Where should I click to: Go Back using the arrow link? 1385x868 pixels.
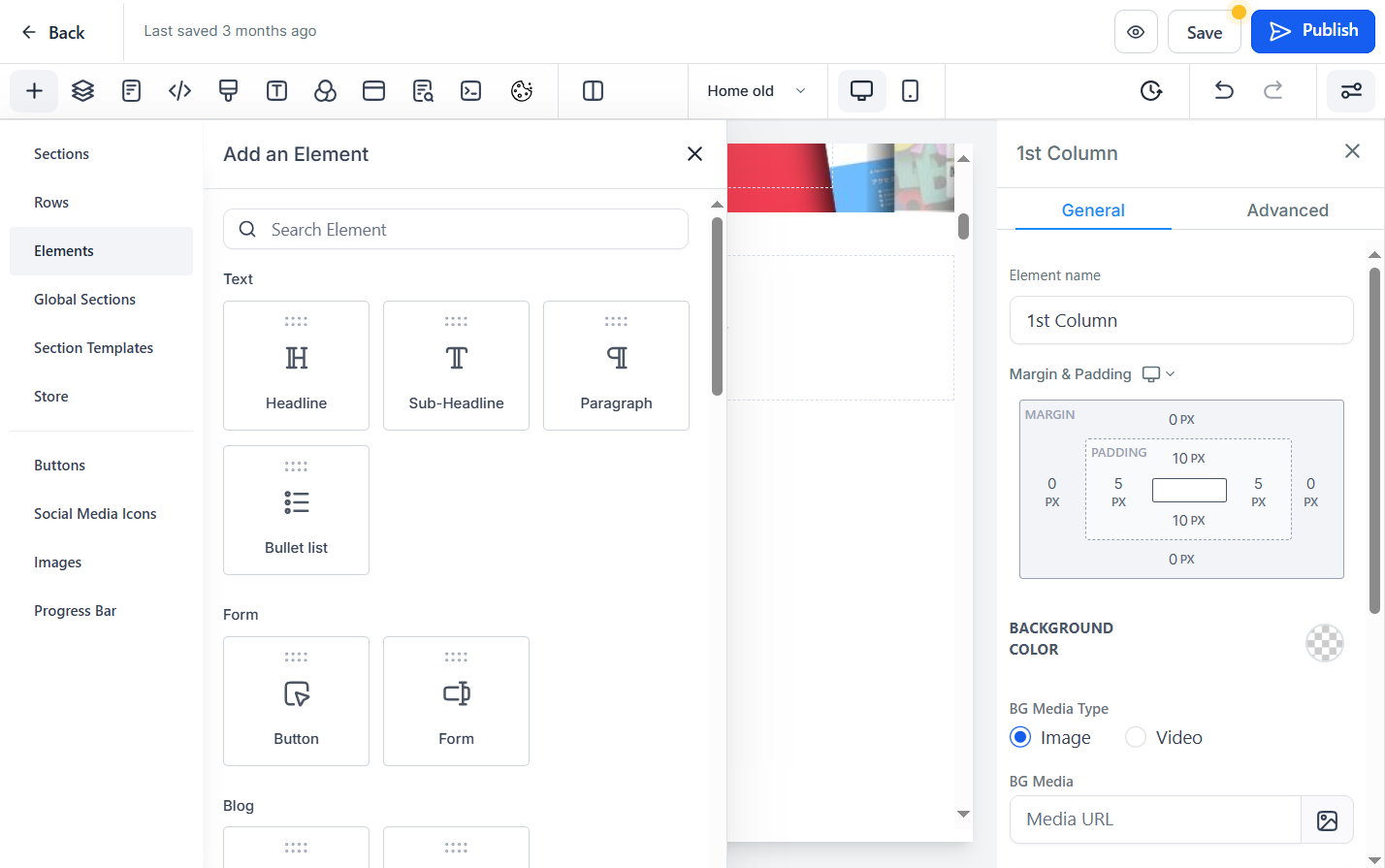click(x=53, y=32)
